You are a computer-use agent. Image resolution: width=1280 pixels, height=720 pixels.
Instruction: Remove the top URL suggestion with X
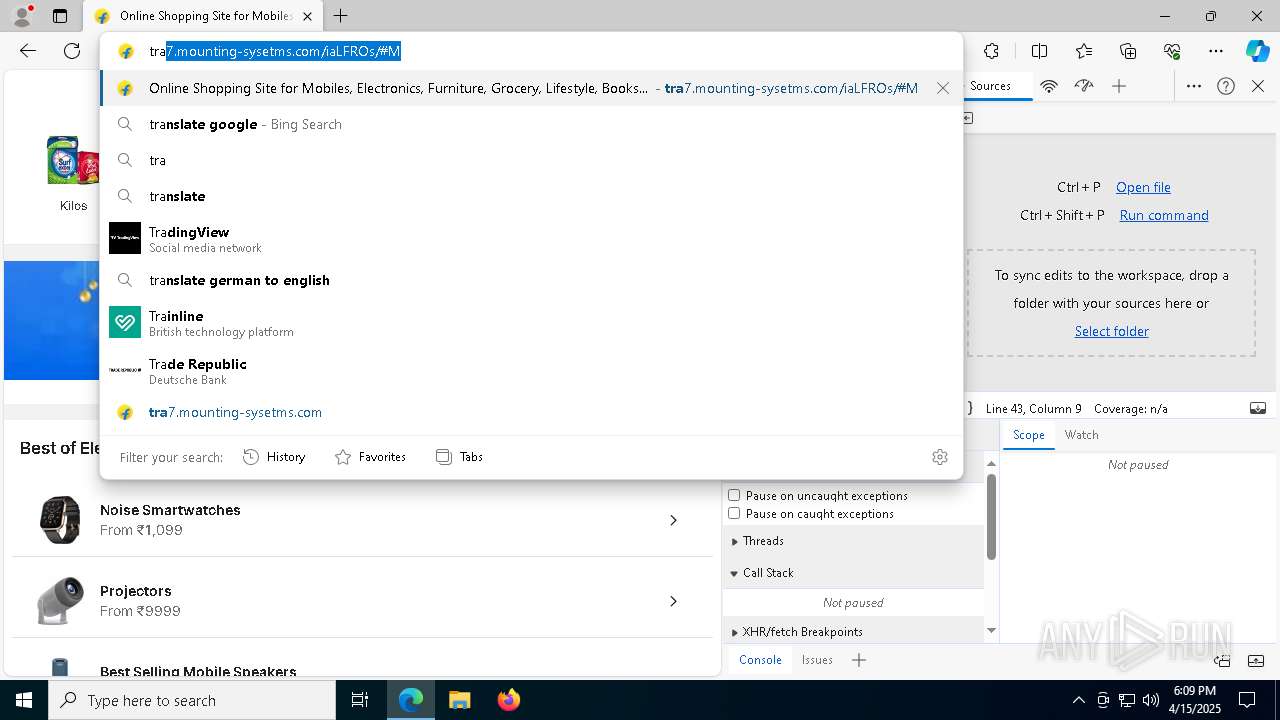pyautogui.click(x=943, y=88)
